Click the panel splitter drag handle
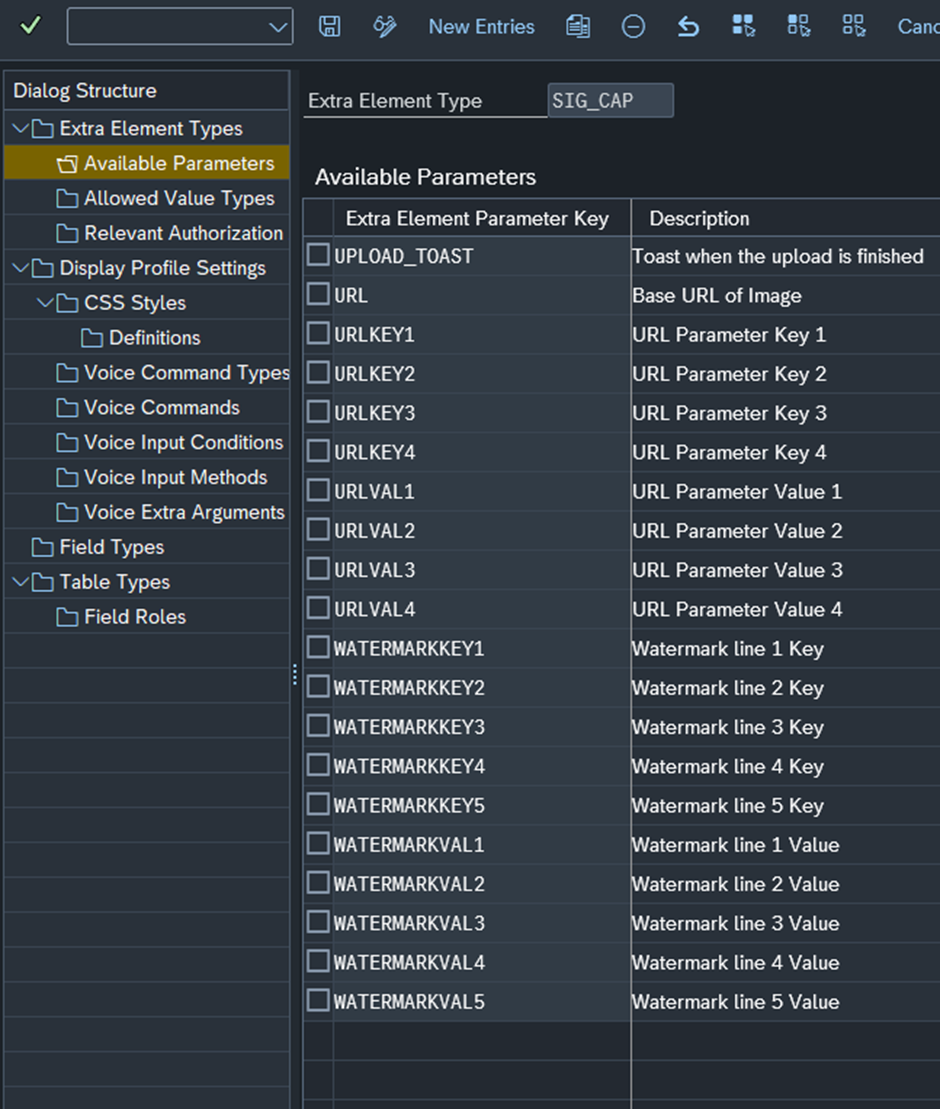The image size is (940, 1109). (x=295, y=675)
